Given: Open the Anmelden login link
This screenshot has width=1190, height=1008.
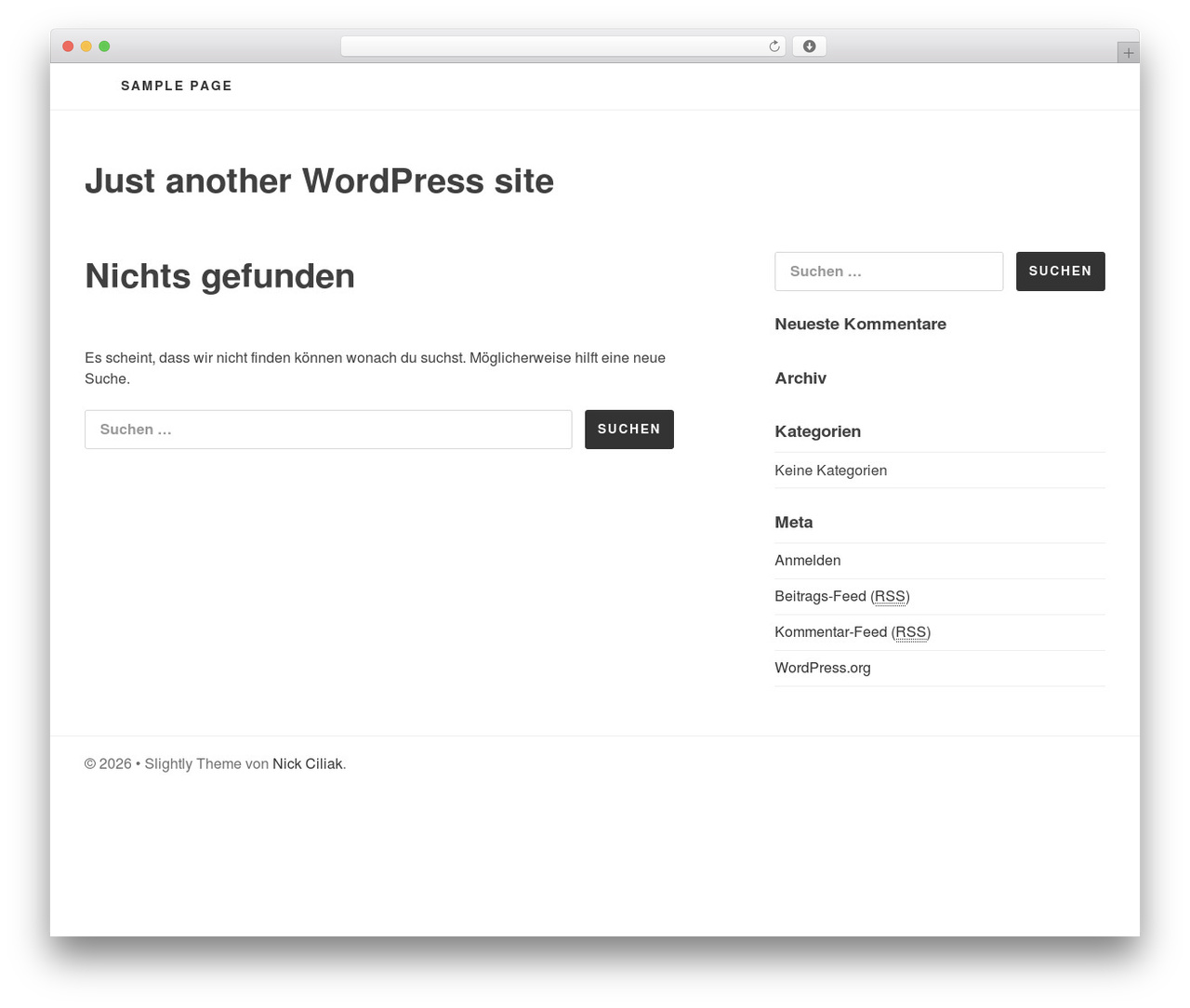Looking at the screenshot, I should pyautogui.click(x=808, y=561).
